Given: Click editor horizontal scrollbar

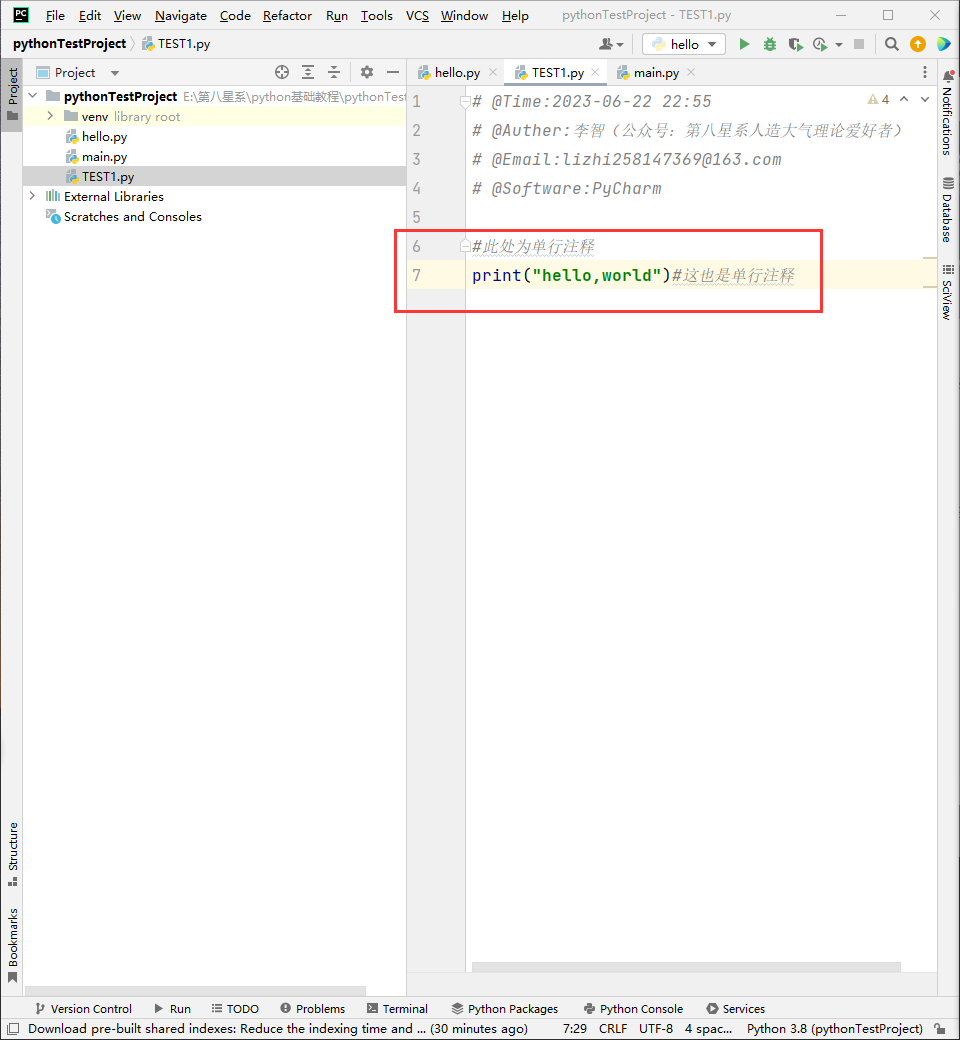Looking at the screenshot, I should click(686, 966).
